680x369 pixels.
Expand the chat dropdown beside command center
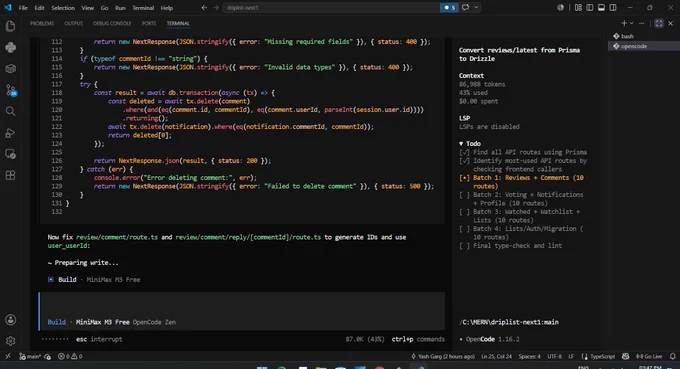click(x=476, y=7)
